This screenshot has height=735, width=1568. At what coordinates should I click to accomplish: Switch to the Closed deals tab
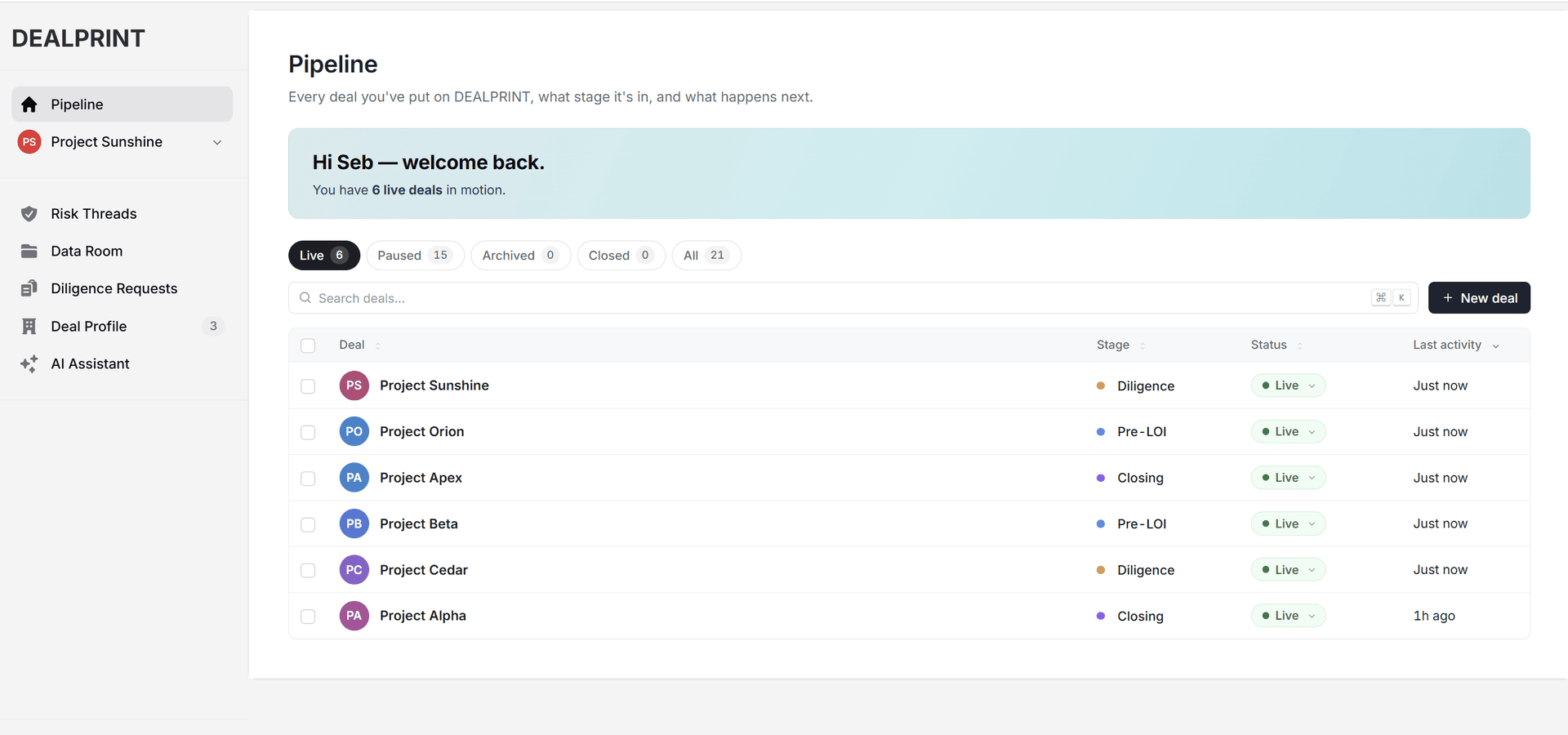[x=621, y=256]
